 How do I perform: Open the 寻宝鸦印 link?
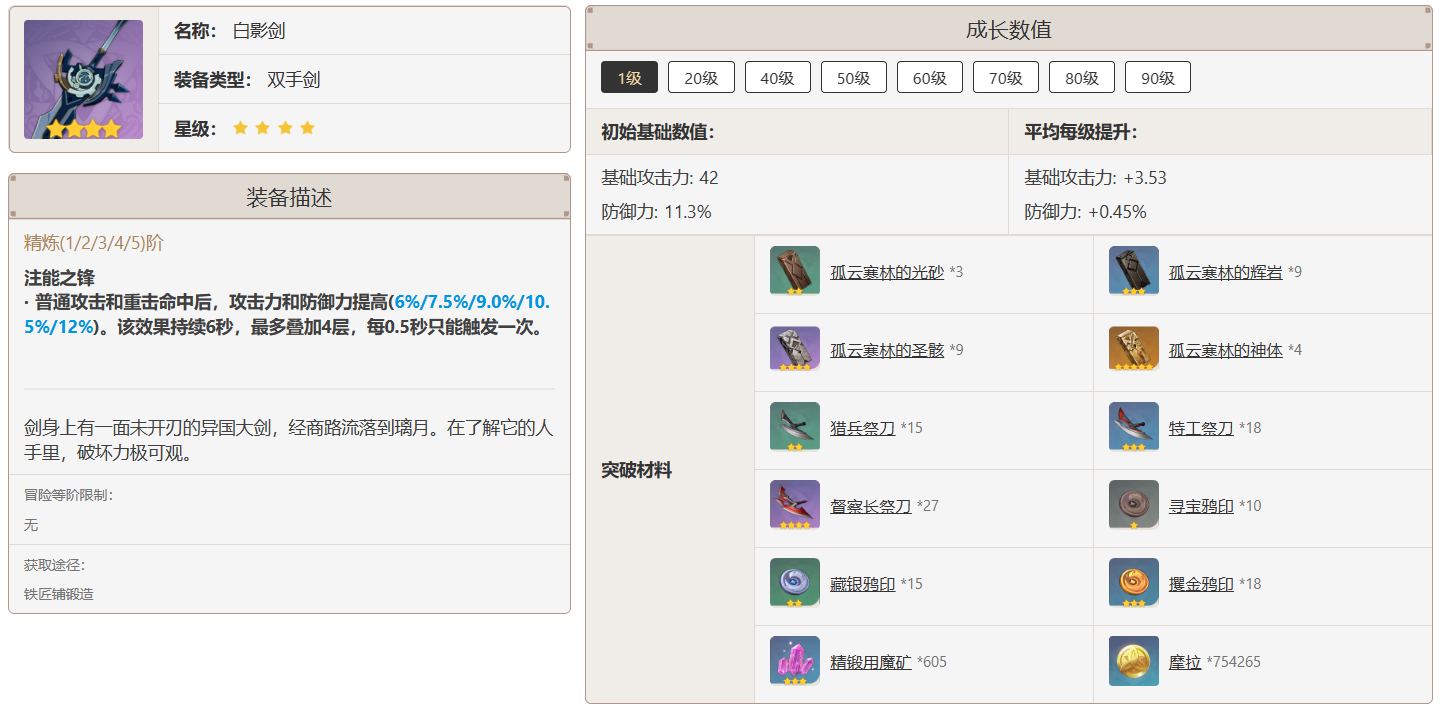click(1201, 506)
